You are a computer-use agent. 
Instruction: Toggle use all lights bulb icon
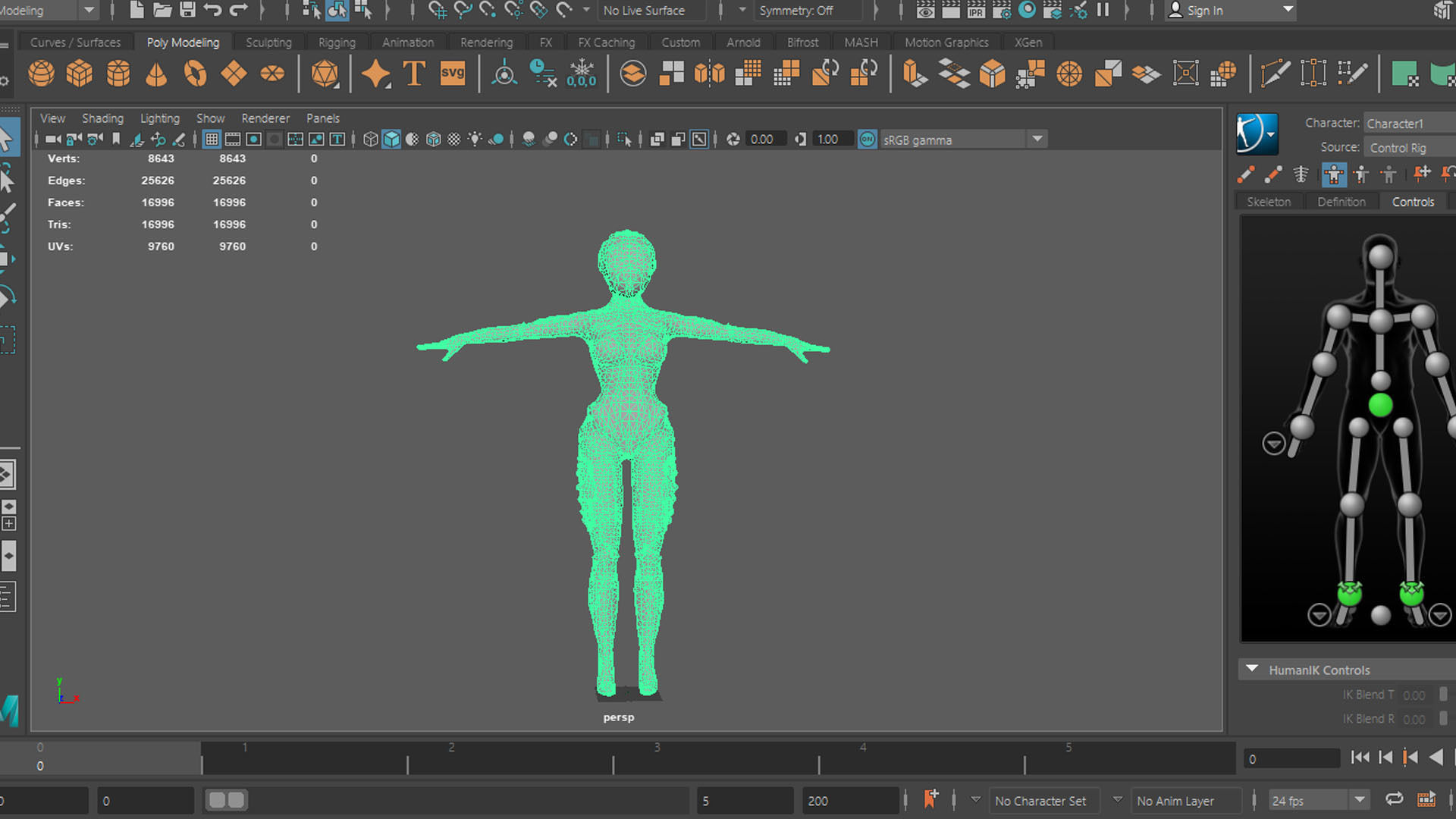pos(475,140)
